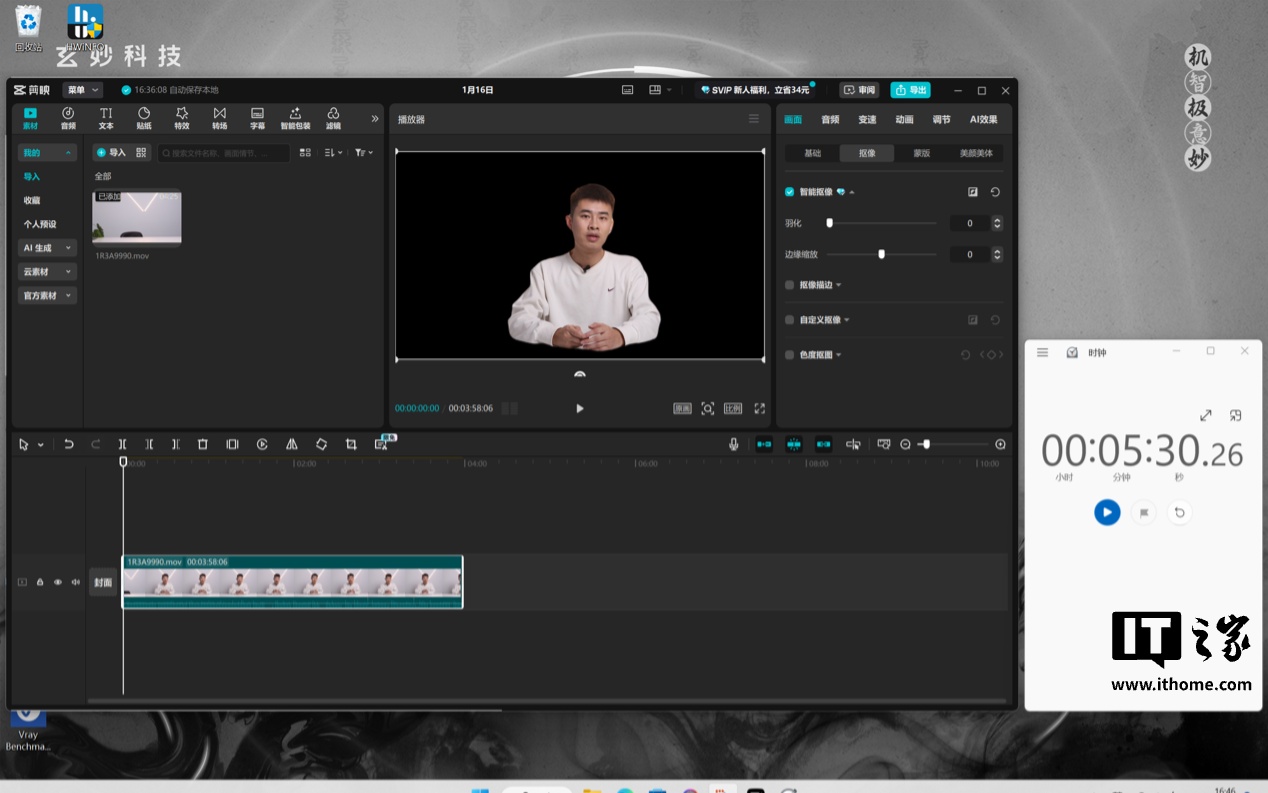Click the crop tool in timeline toolbar
The width and height of the screenshot is (1268, 793).
[351, 444]
